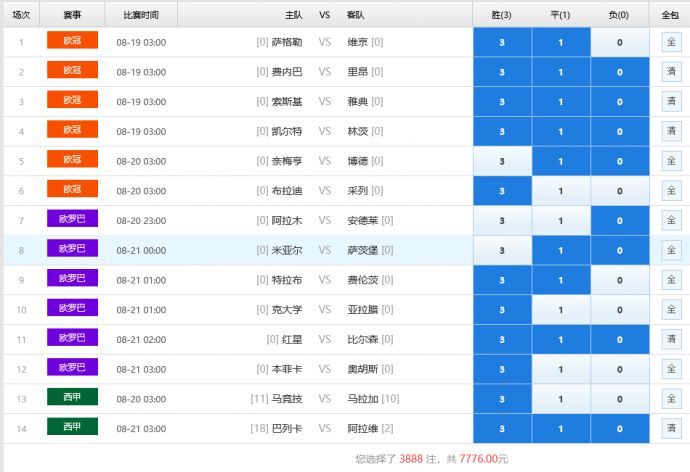Click the total amount 7776.00元
Screen dimensions: 690x472
point(484,459)
